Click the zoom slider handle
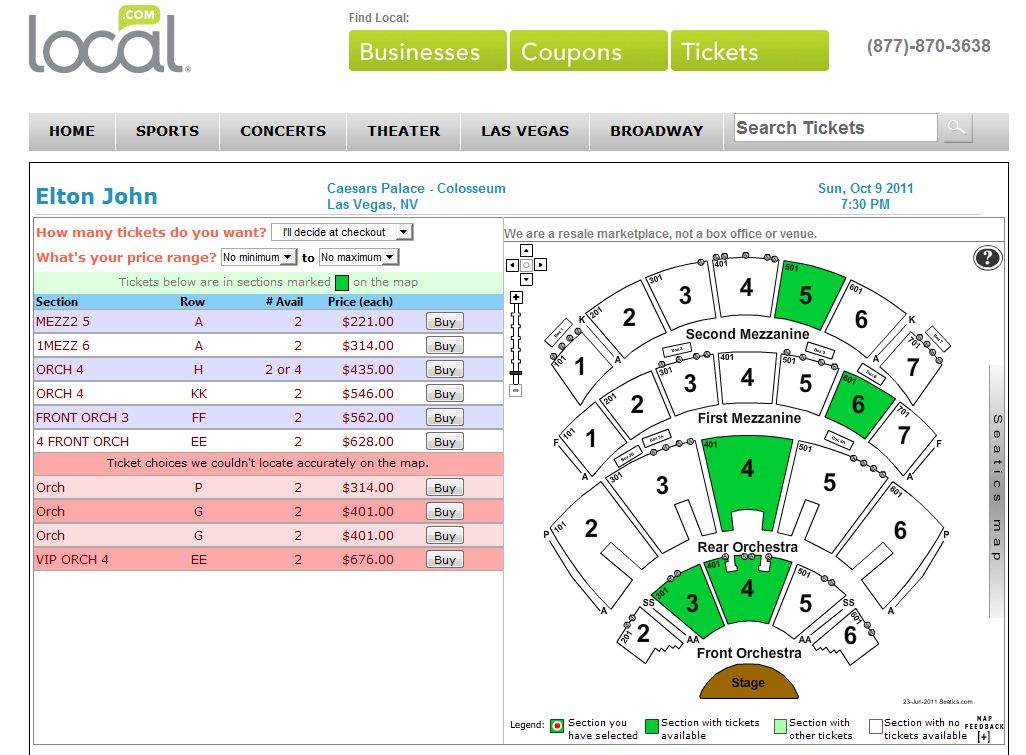Viewport: 1026px width, 755px height. pyautogui.click(x=516, y=373)
